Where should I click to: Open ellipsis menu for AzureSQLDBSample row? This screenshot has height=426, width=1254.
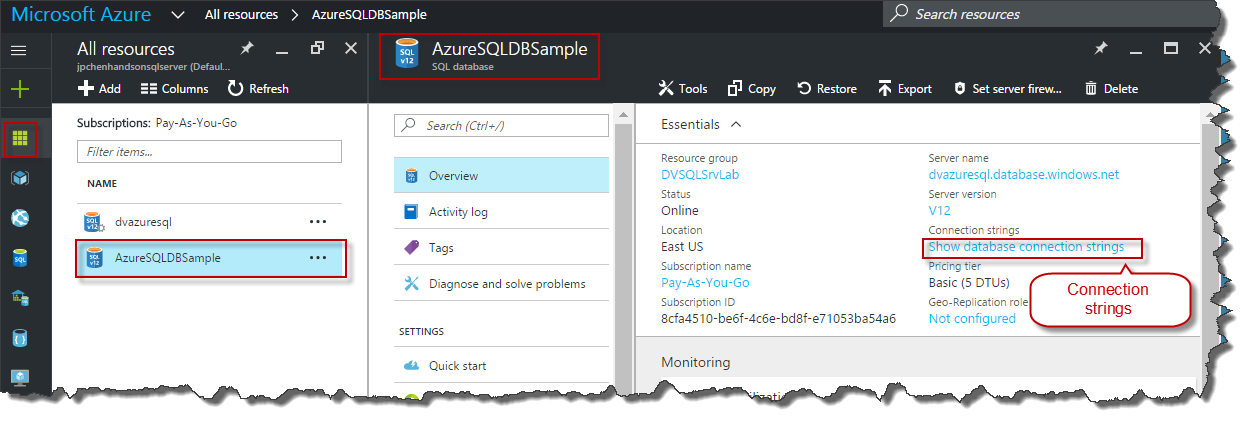click(318, 258)
